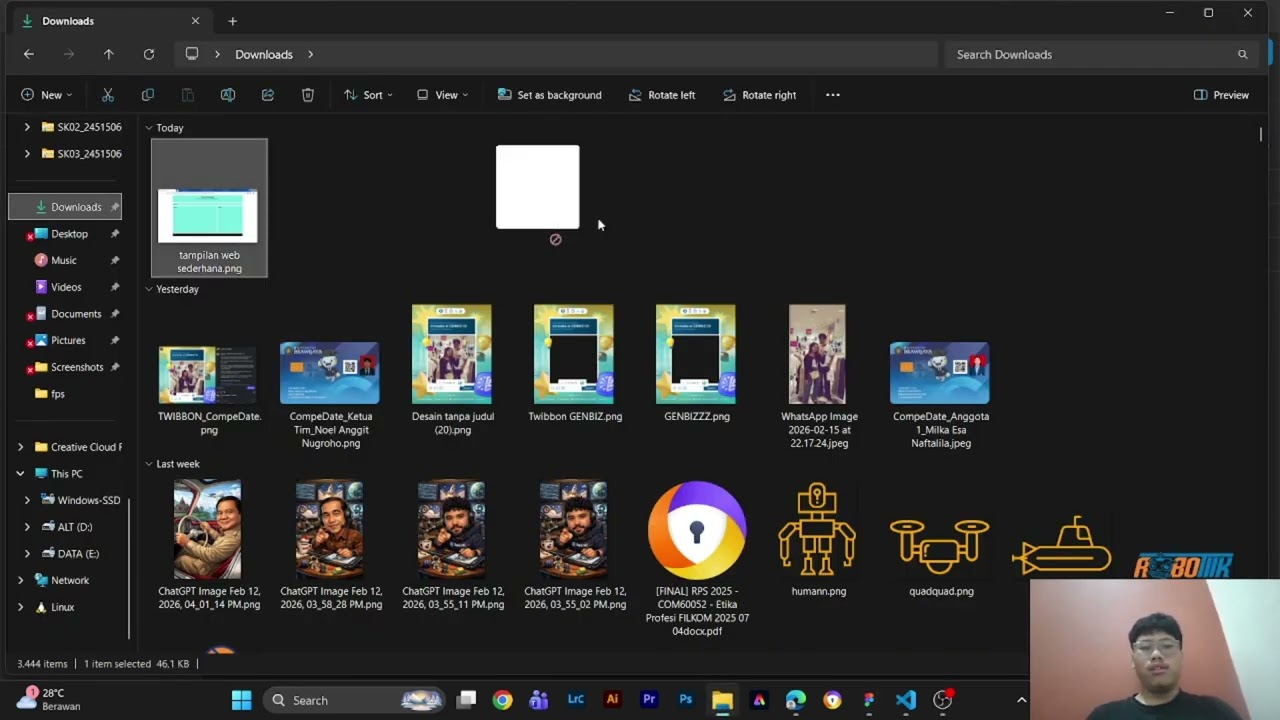Open Lightroom Classic from taskbar
This screenshot has width=1280, height=720.
coord(576,700)
